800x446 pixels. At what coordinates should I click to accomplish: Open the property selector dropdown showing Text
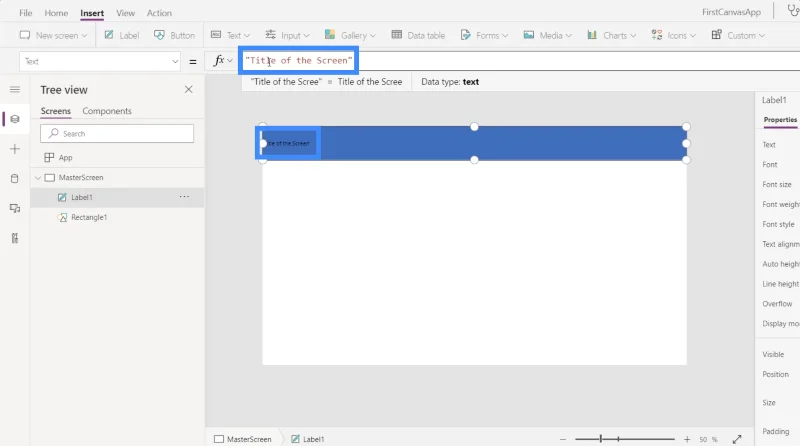100,61
